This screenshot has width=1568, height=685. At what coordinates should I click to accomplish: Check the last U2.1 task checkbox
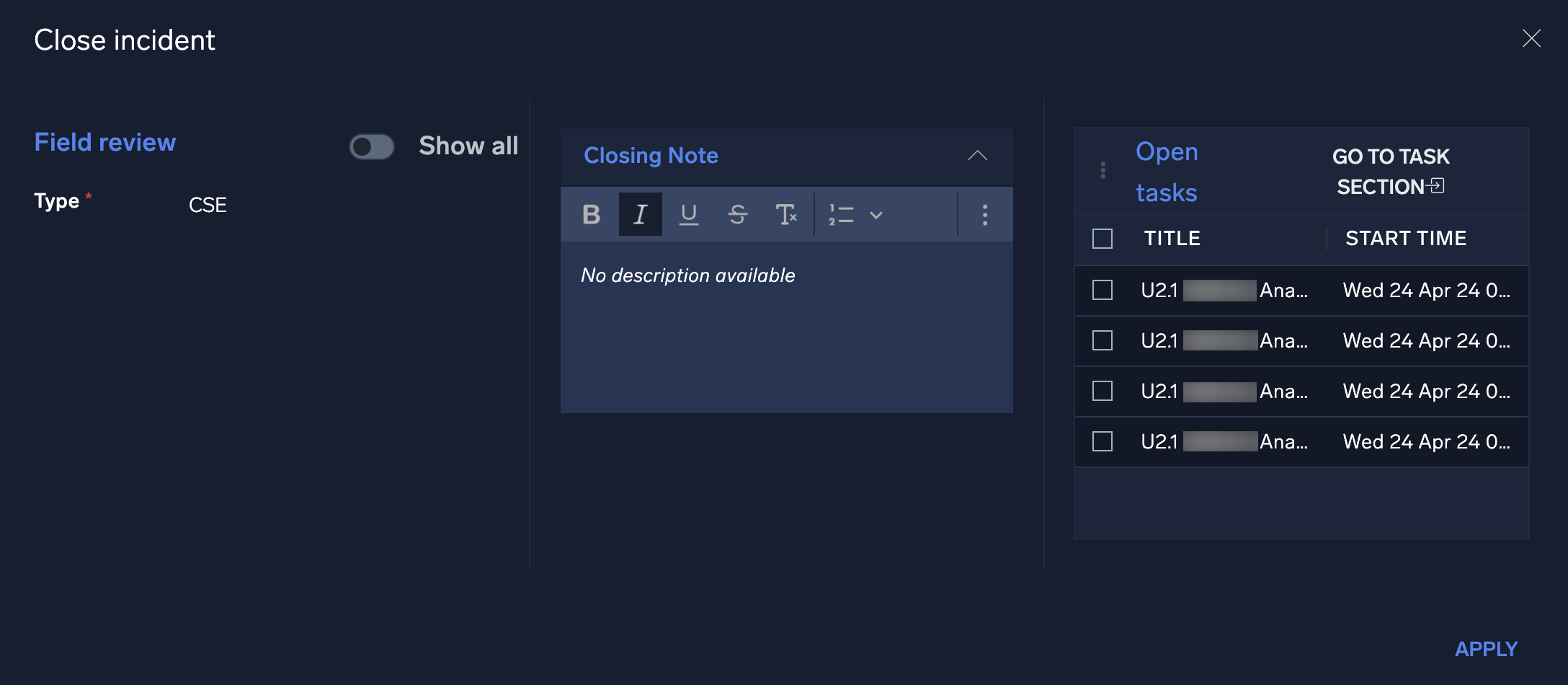coord(1102,441)
